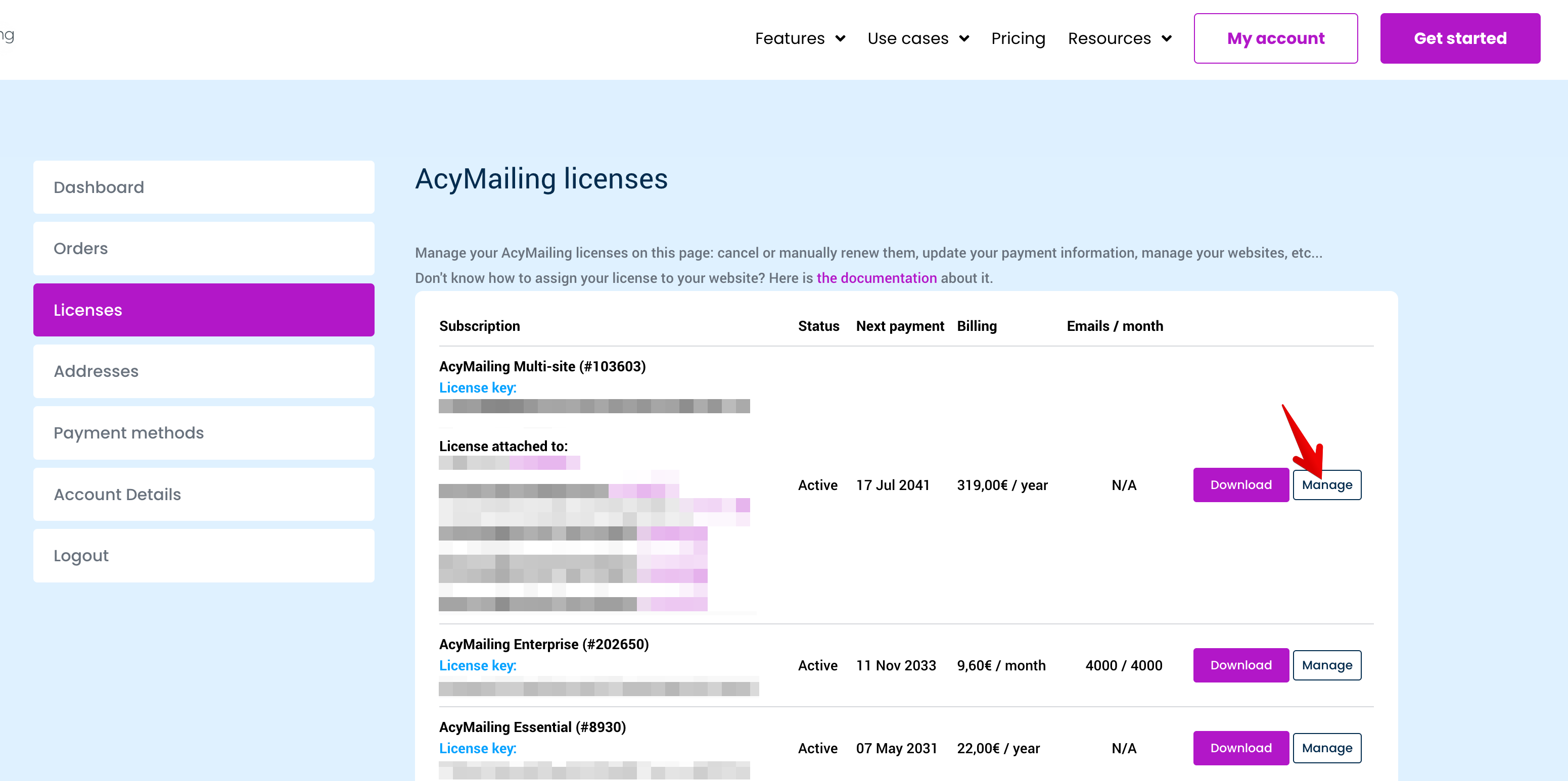Manage the AcyMailing Essential subscription
The height and width of the screenshot is (781, 1568).
(1326, 748)
